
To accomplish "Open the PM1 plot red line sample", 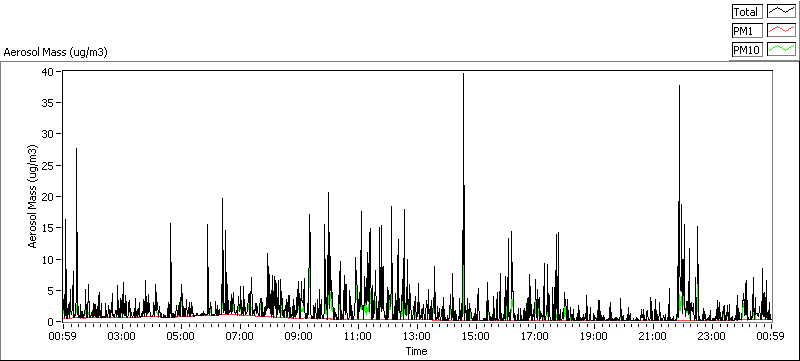I will tap(782, 31).
